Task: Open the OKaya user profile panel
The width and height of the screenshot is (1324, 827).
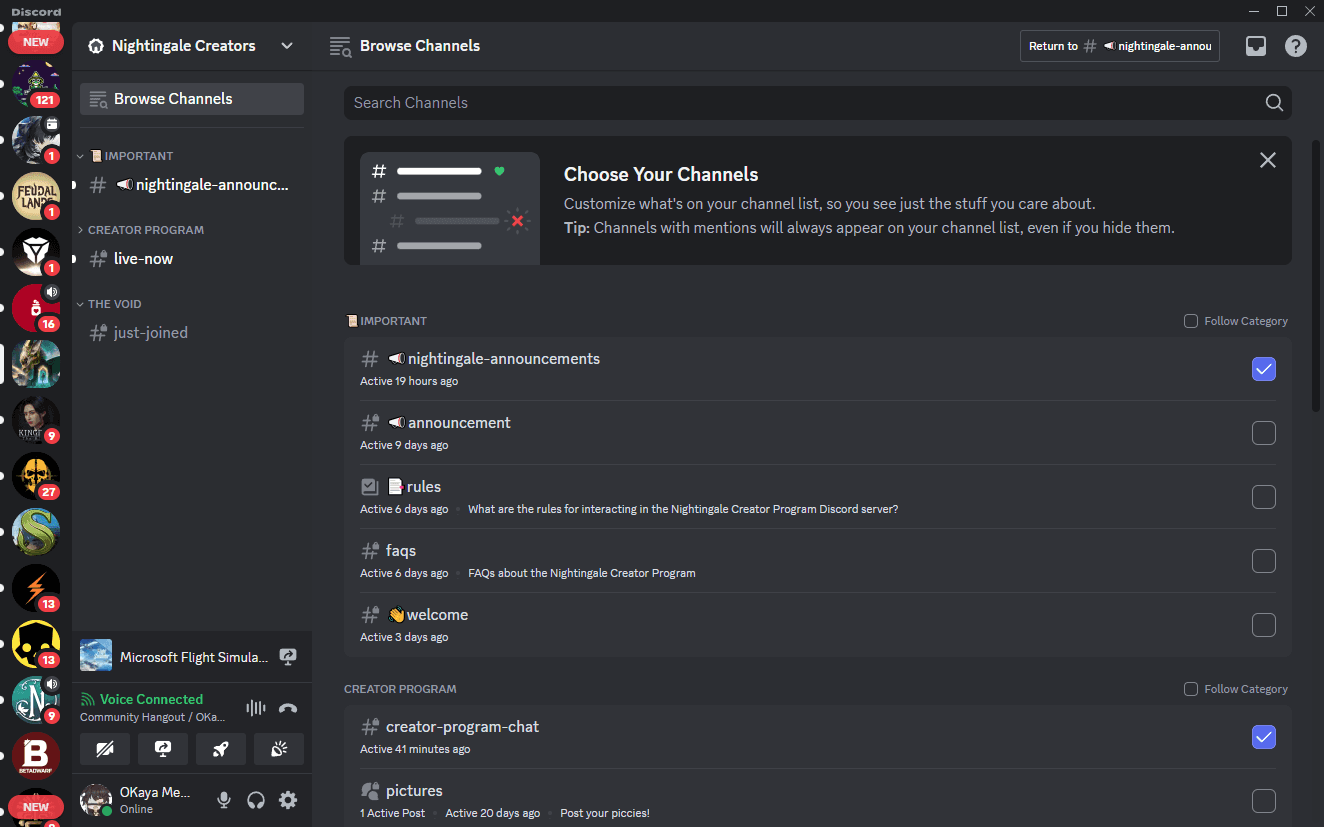Action: [x=140, y=800]
